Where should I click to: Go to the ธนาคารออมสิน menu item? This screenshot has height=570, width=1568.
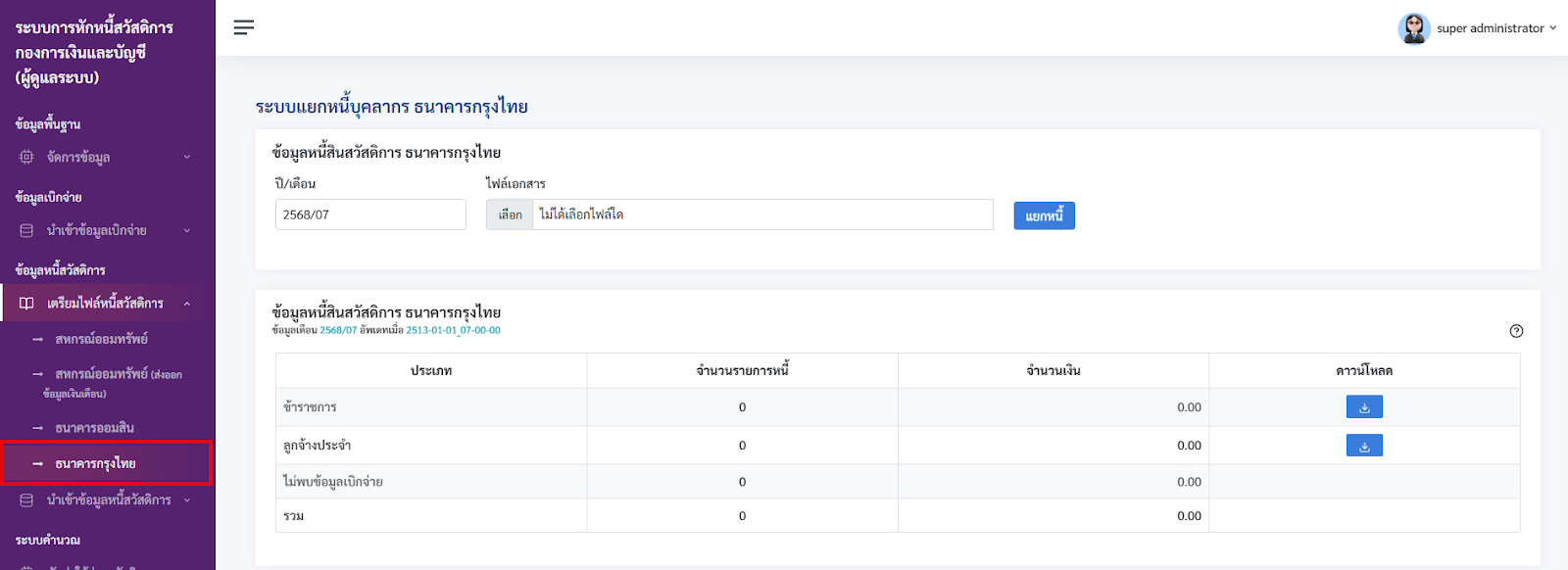[x=95, y=428]
